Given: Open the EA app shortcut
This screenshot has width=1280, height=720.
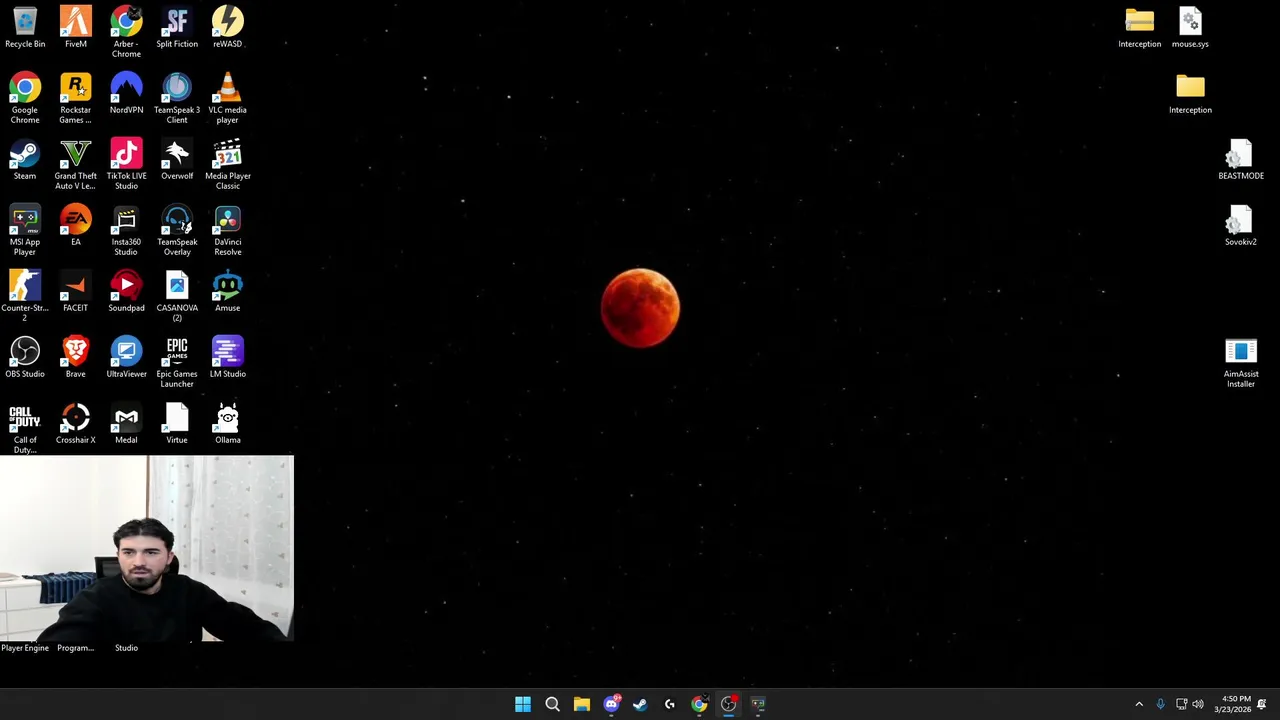Looking at the screenshot, I should [75, 225].
